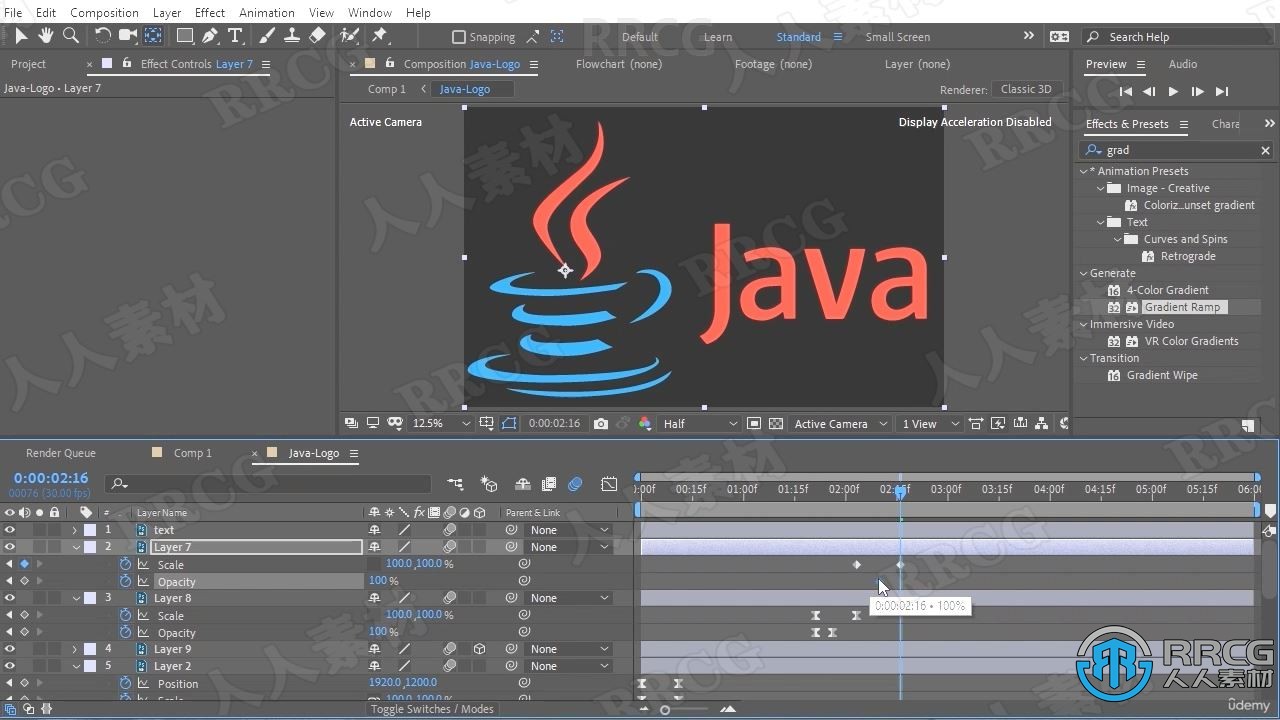Toggle the Motion Blur enable icon

(575, 484)
